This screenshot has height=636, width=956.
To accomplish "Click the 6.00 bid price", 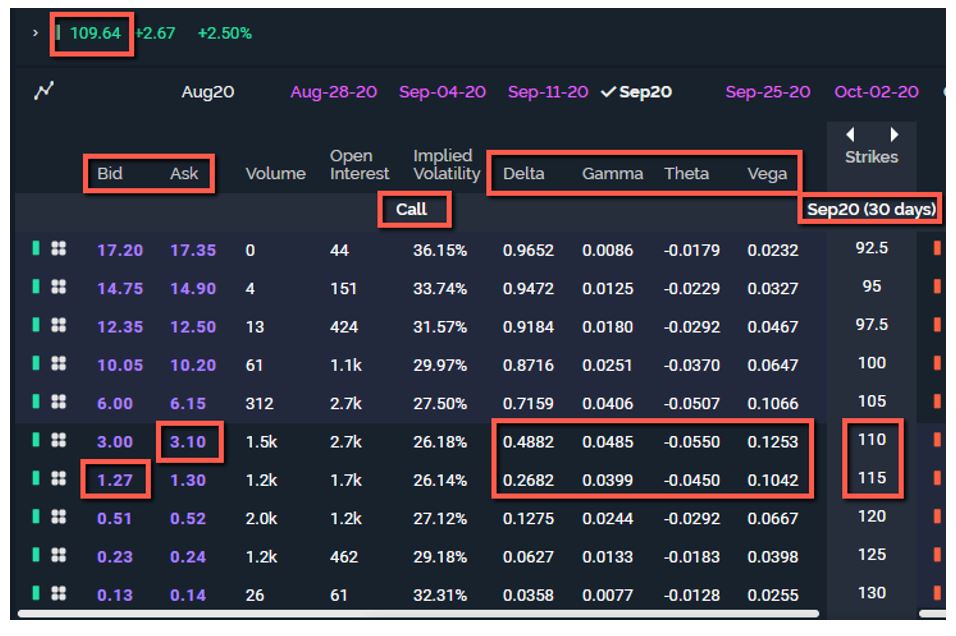I will (x=115, y=403).
